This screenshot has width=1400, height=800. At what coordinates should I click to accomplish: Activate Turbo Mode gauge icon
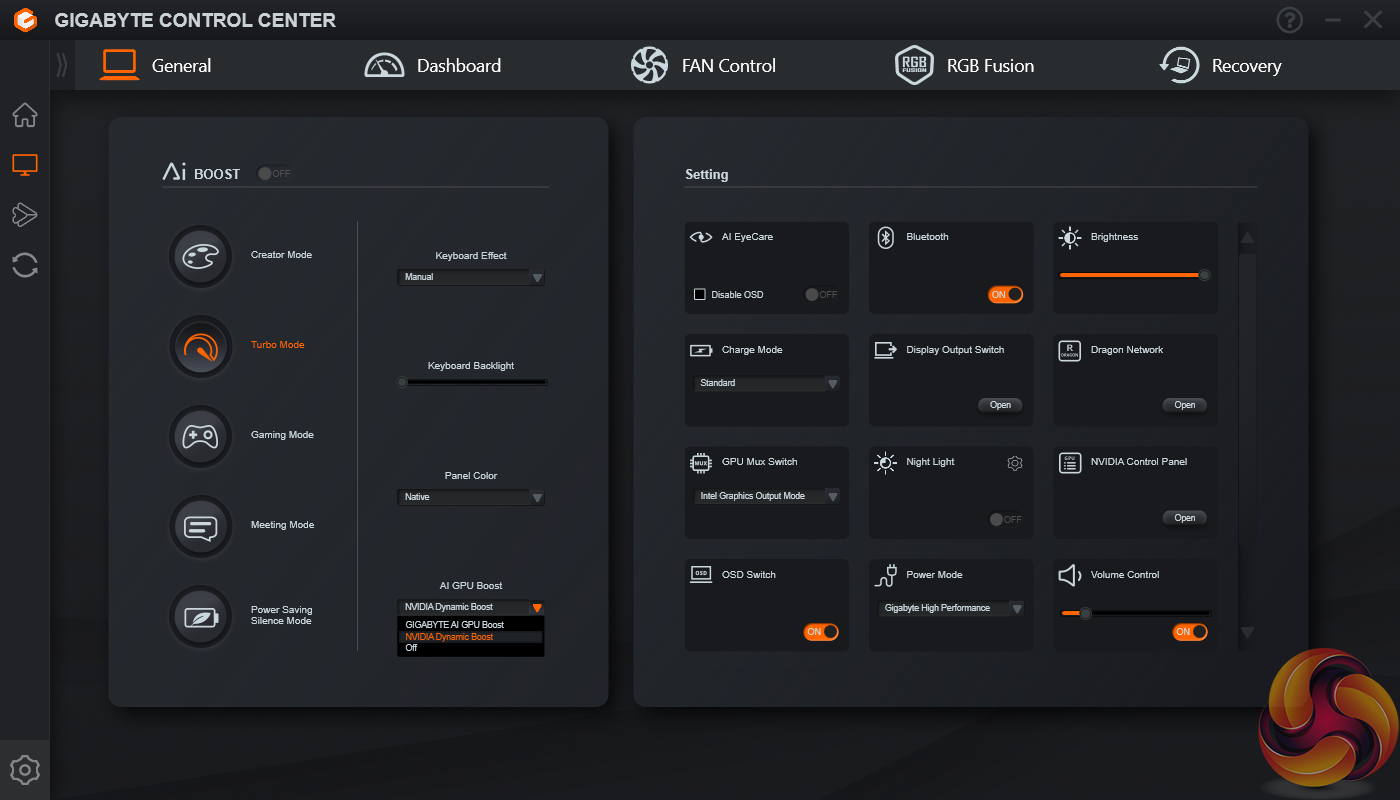(x=200, y=346)
